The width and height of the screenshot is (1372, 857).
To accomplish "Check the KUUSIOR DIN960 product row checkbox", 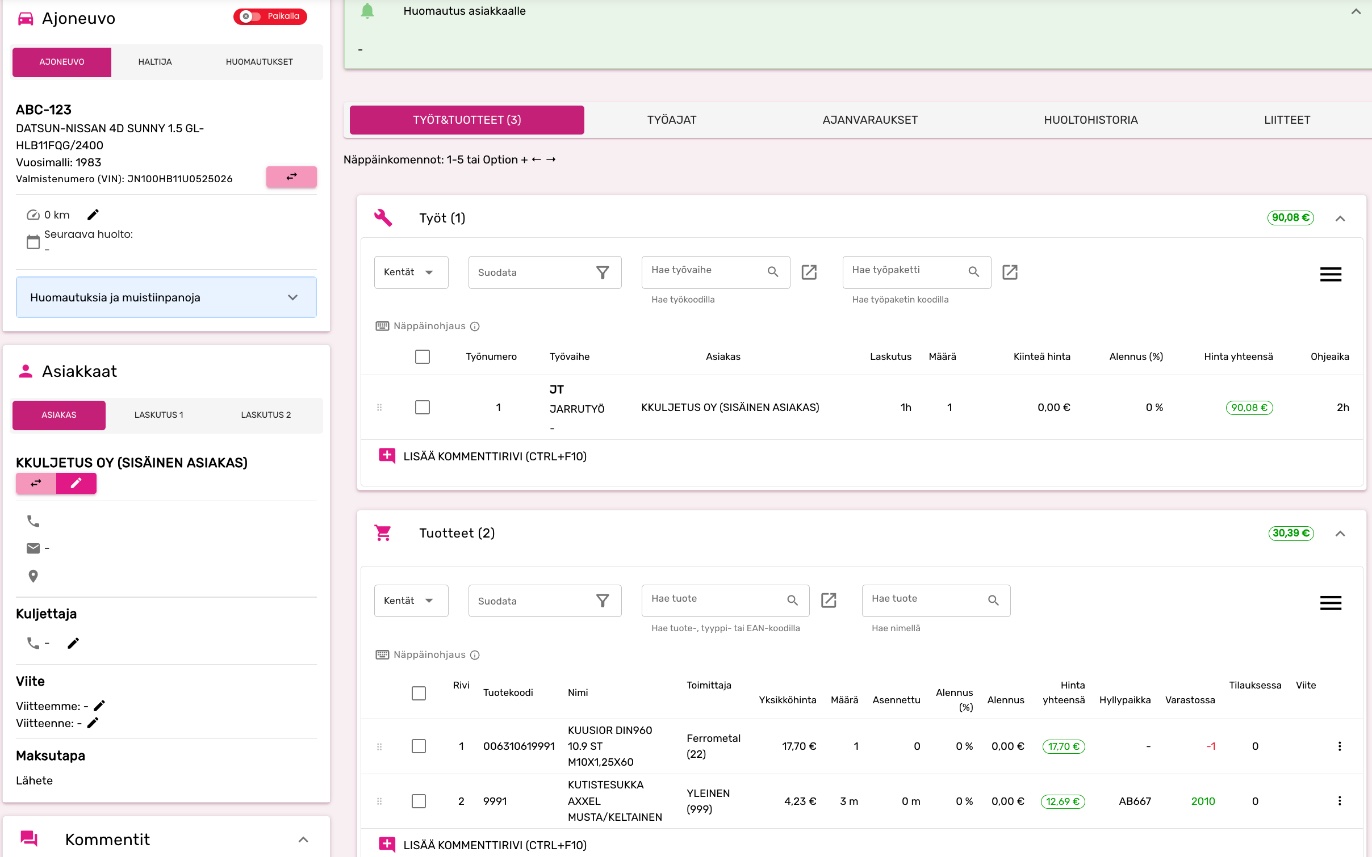I will (419, 746).
